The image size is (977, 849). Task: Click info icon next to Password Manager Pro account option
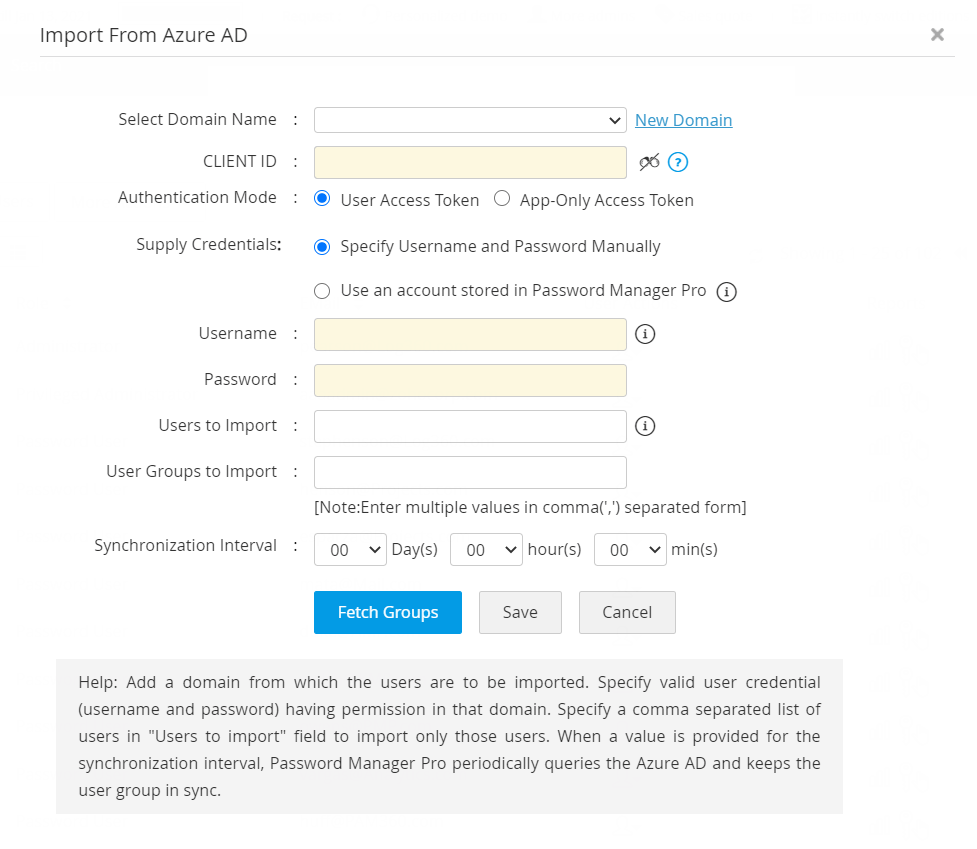727,292
